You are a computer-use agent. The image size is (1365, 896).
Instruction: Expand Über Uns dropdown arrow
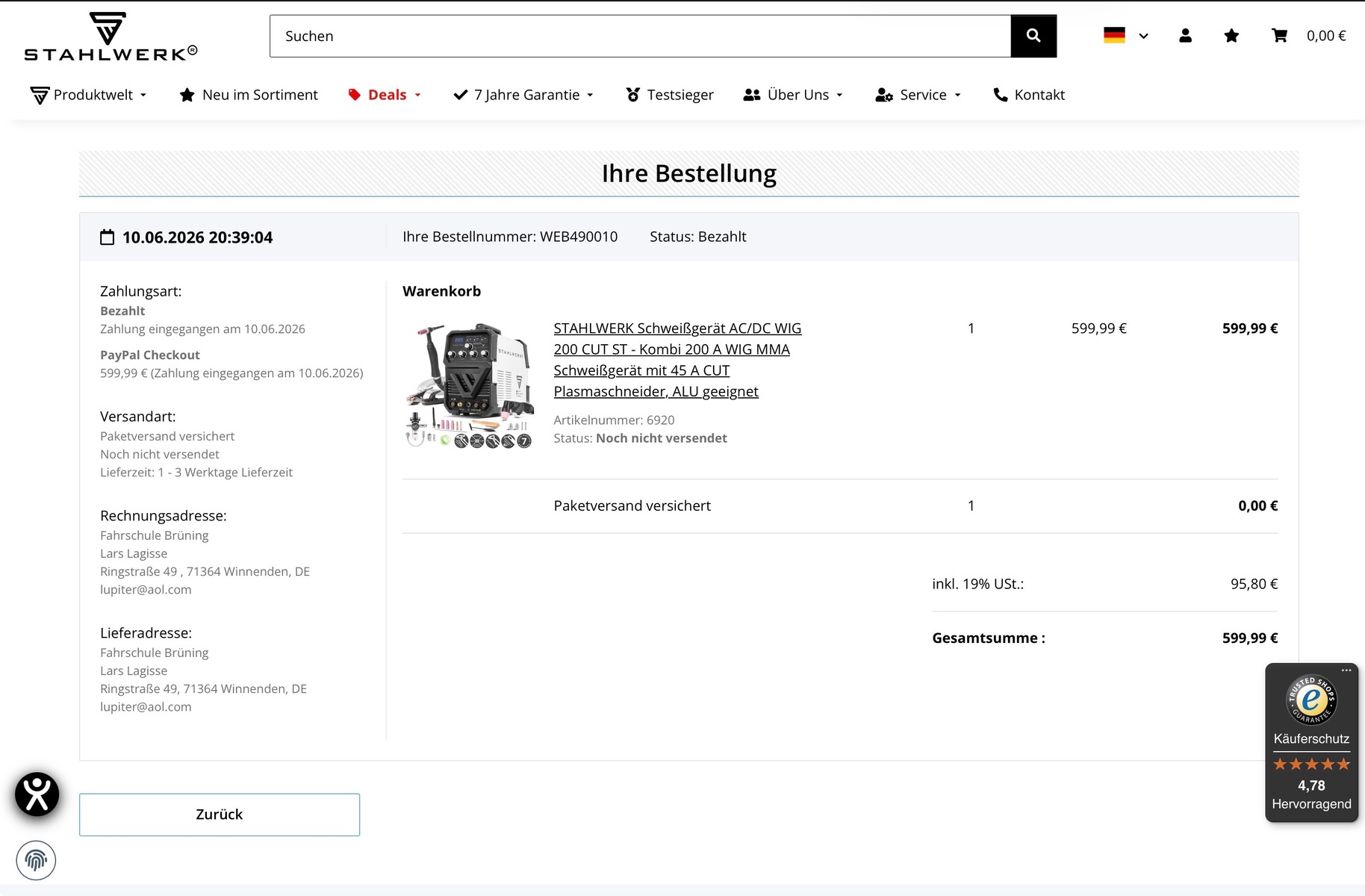coord(839,96)
